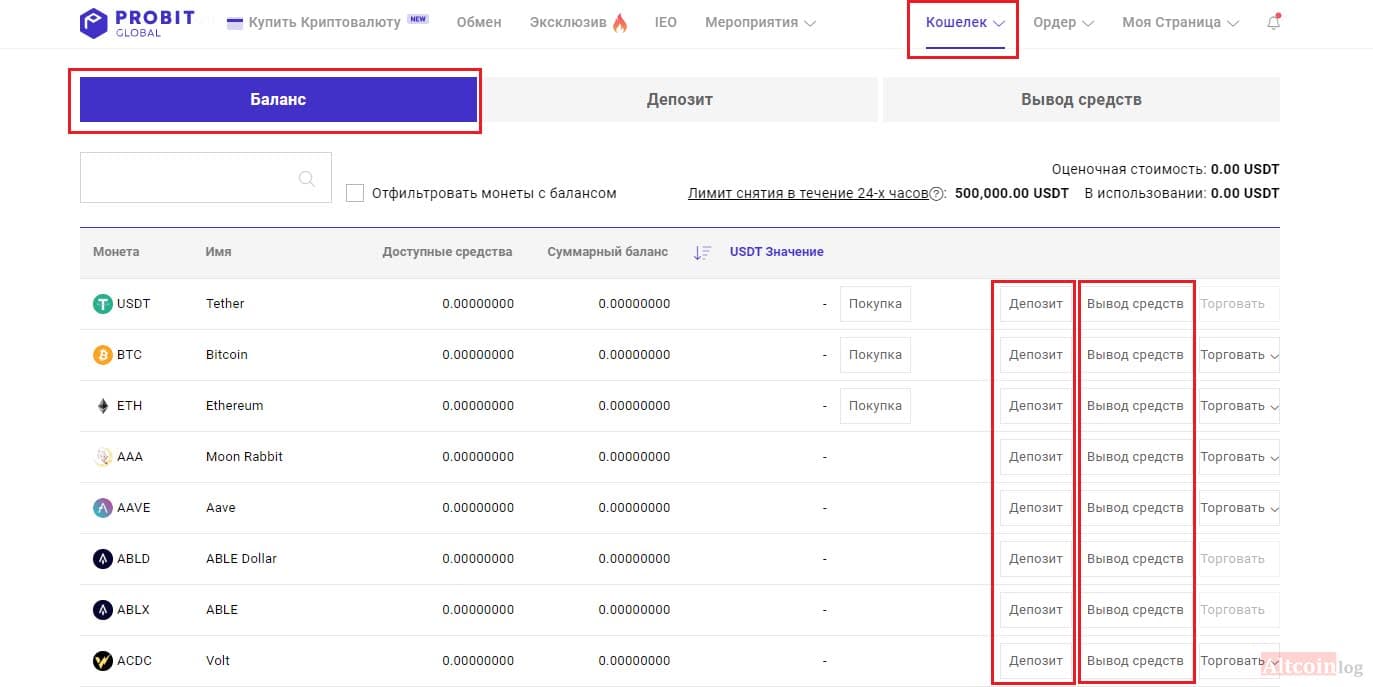Click the Bitcoin BTC coin icon
This screenshot has height=687, width=1373.
pos(102,355)
